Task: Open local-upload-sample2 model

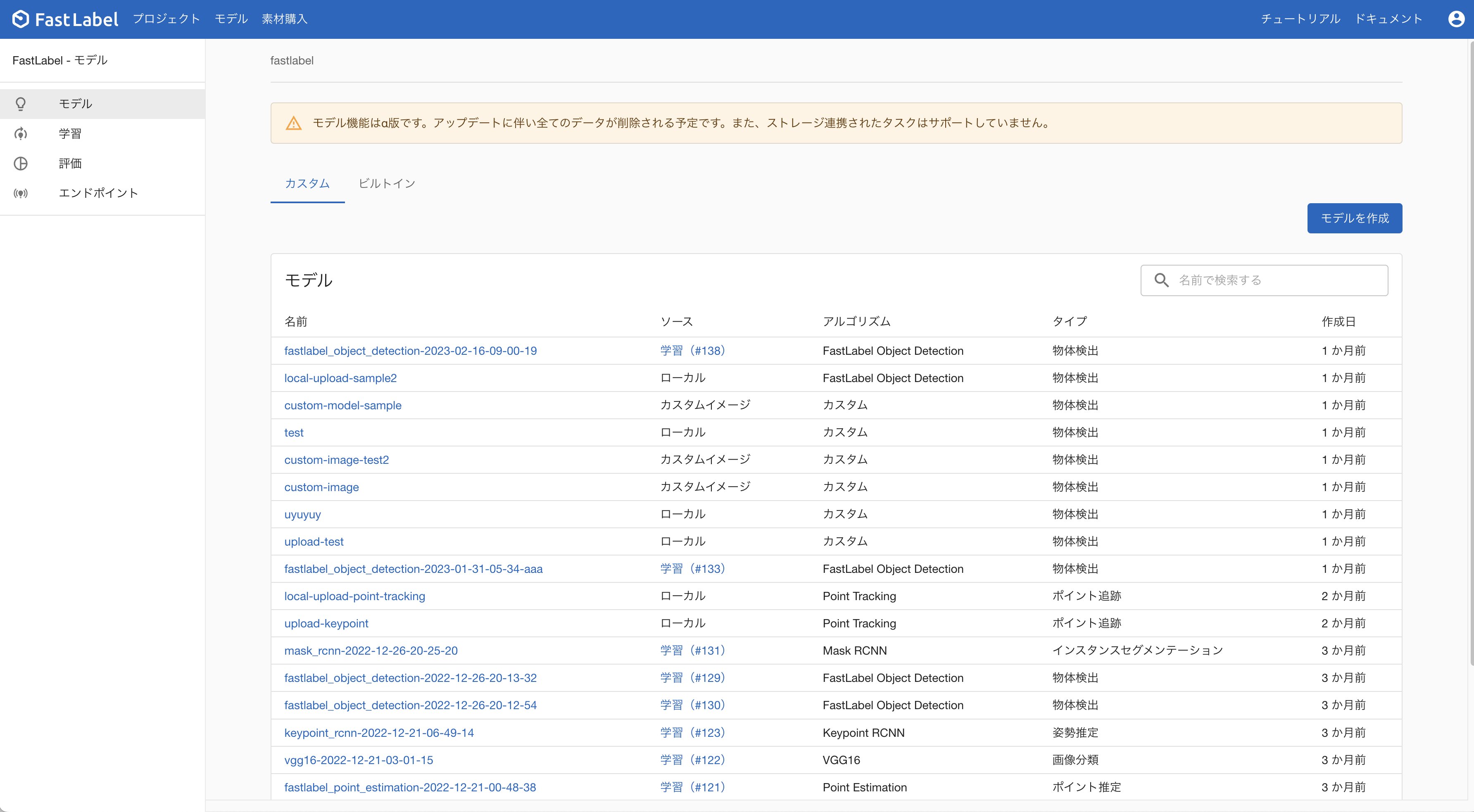Action: click(x=340, y=378)
